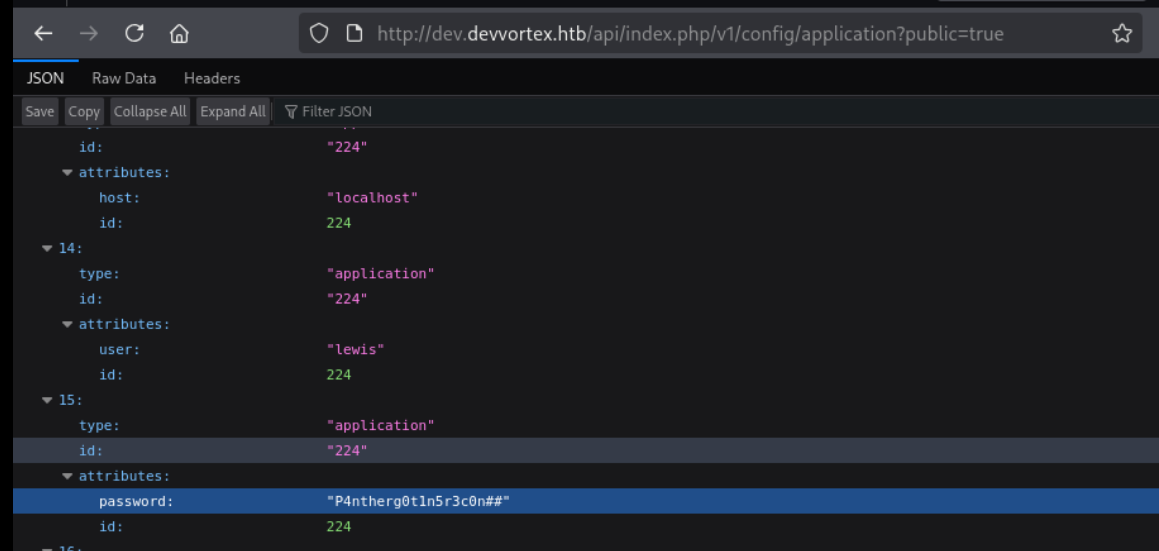1159x551 pixels.
Task: Collapse the node numbered 15
Action: [48, 400]
